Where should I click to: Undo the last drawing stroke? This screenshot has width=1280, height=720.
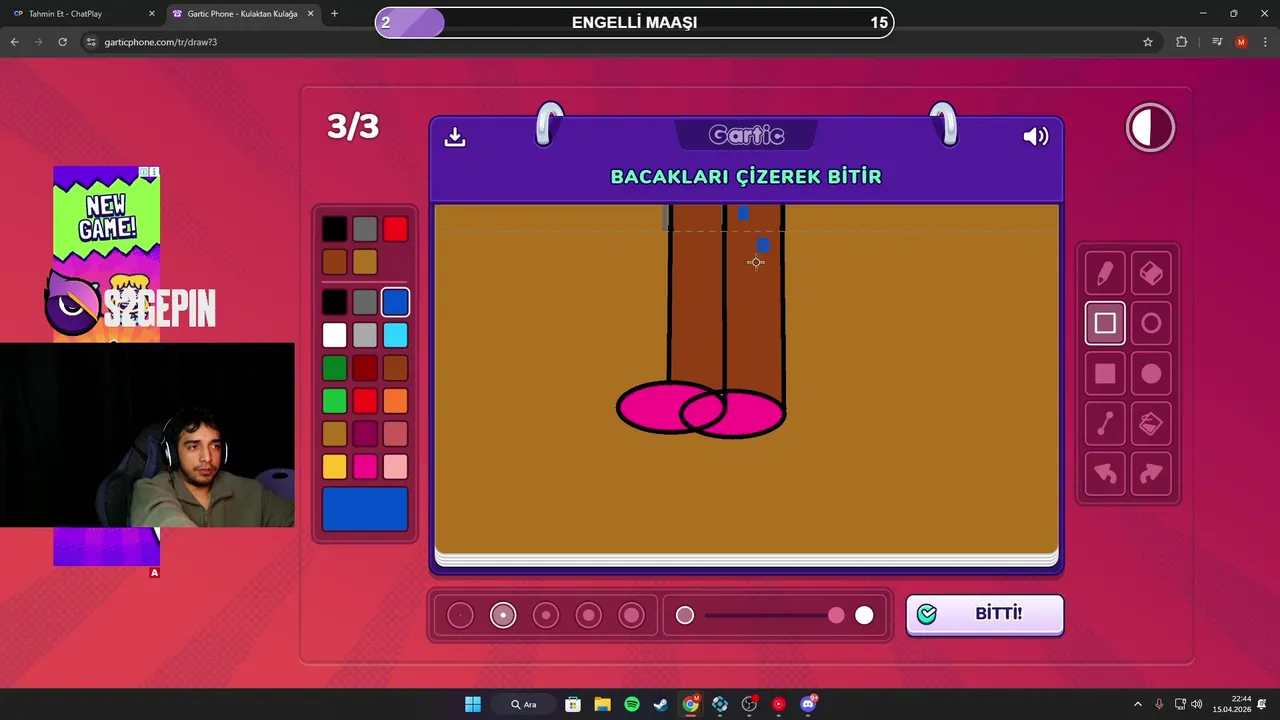(1105, 474)
